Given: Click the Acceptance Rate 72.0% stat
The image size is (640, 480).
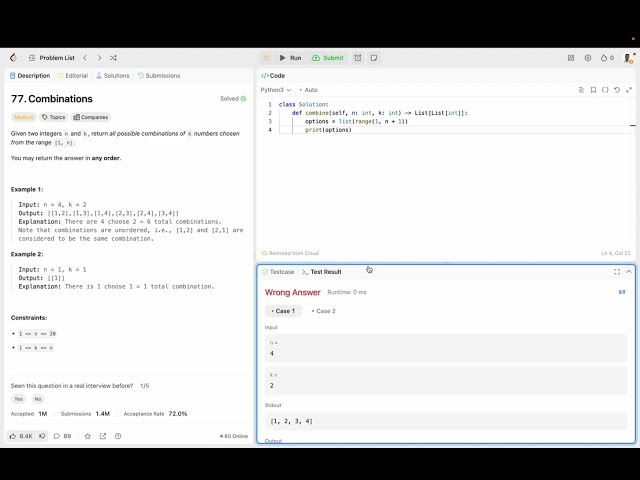Looking at the screenshot, I should (x=155, y=414).
